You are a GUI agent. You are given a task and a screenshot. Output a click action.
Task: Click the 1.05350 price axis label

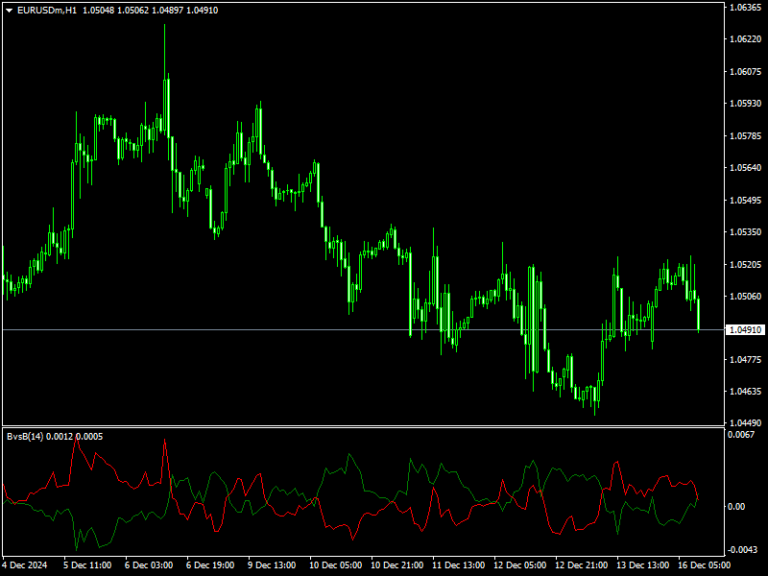[745, 232]
